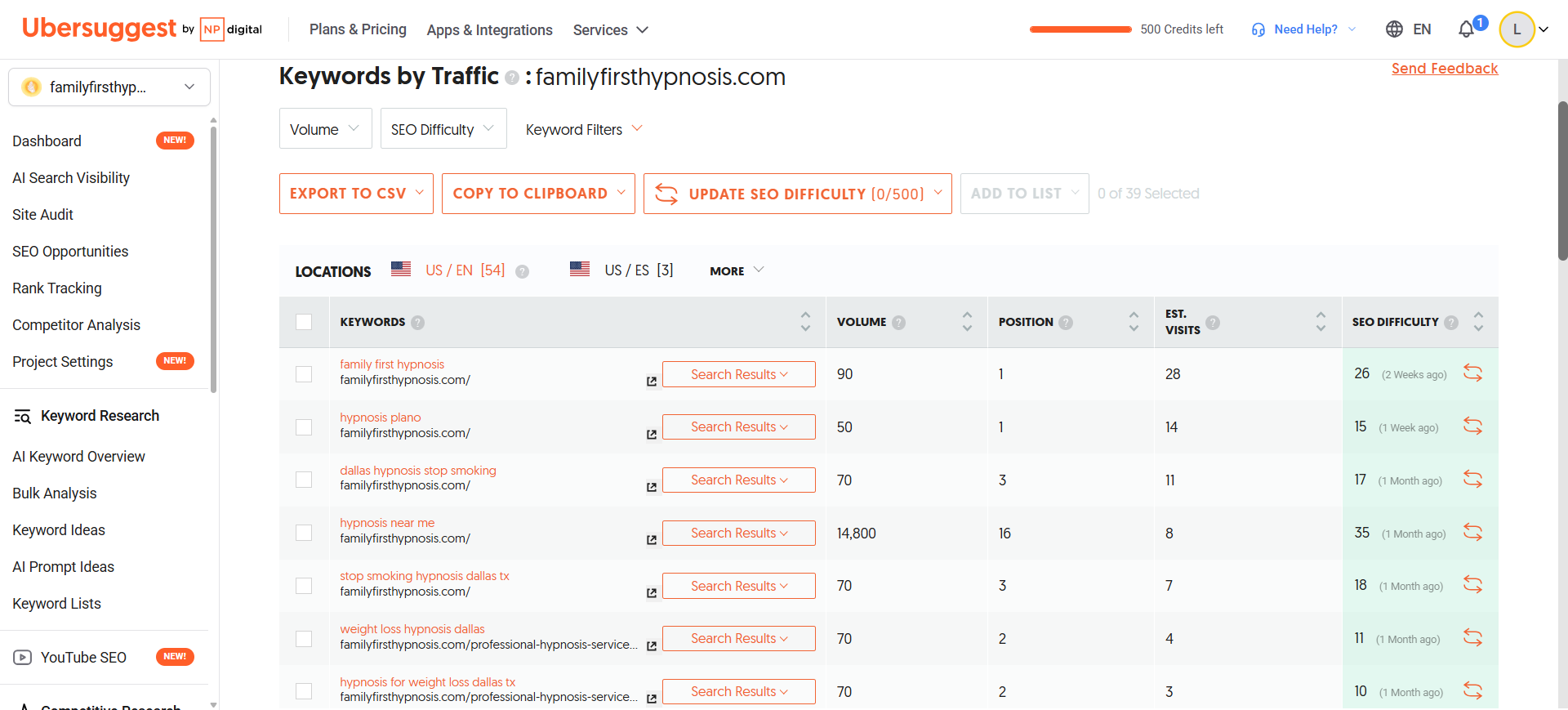
Task: Click the user profile avatar L
Action: pyautogui.click(x=1517, y=29)
